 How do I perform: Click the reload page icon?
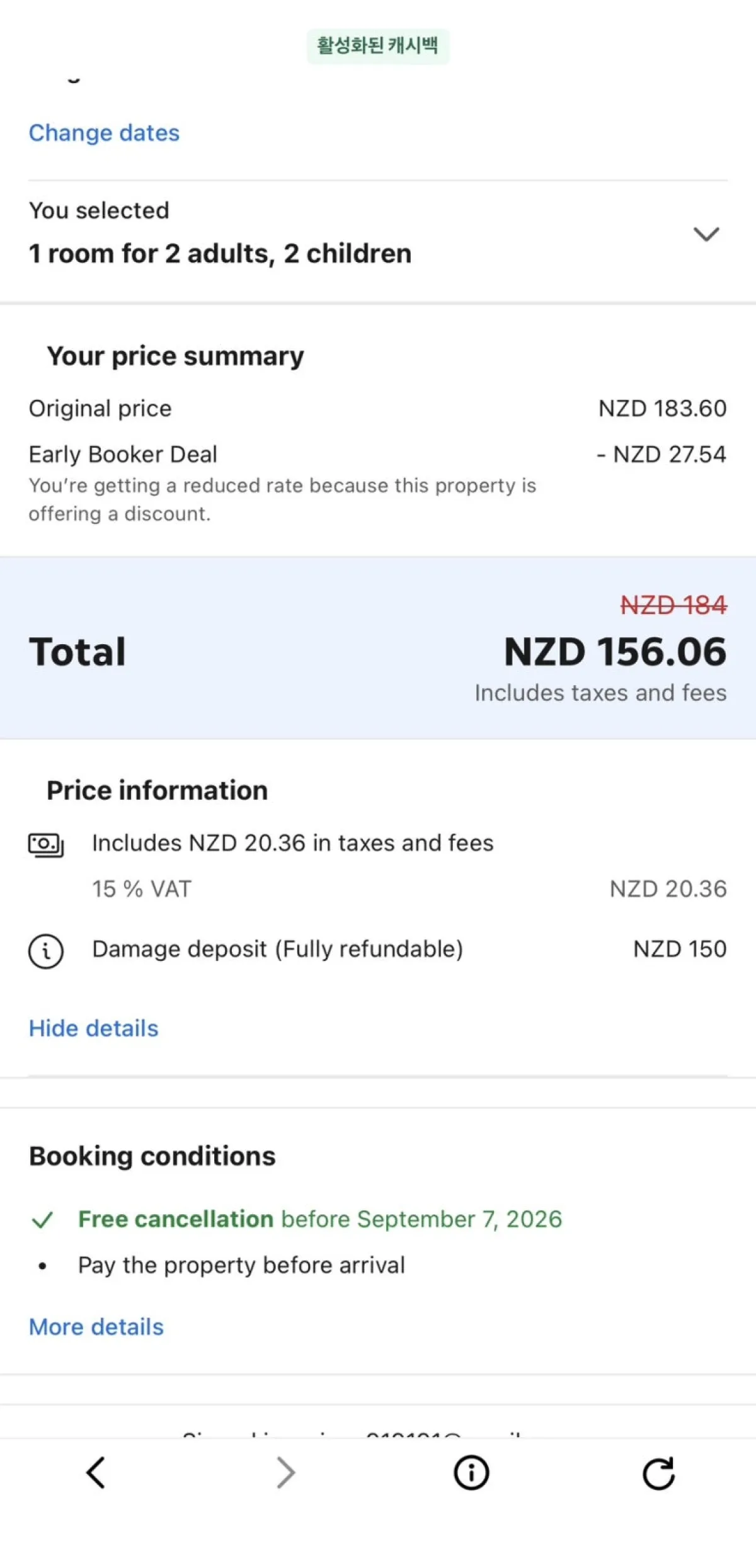[658, 1472]
